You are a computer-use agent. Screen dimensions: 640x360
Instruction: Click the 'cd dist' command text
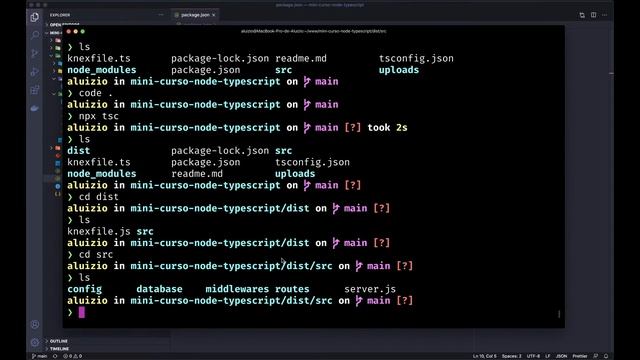[x=99, y=197]
